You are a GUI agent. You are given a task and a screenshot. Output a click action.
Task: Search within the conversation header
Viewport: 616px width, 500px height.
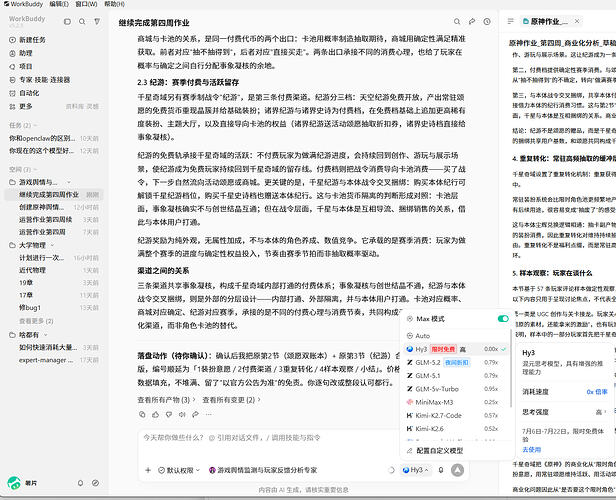click(457, 22)
